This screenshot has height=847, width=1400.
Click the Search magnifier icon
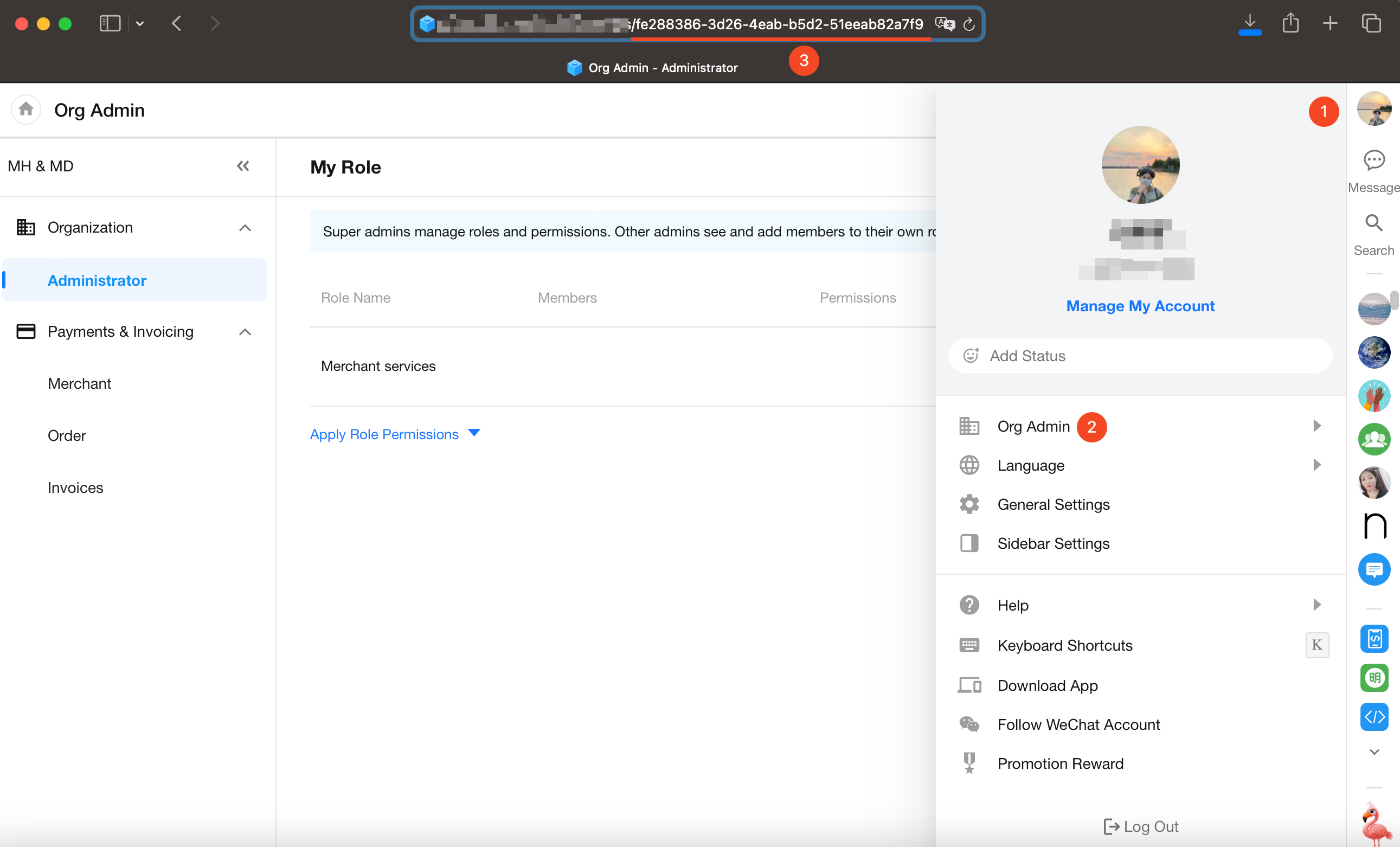(x=1373, y=223)
